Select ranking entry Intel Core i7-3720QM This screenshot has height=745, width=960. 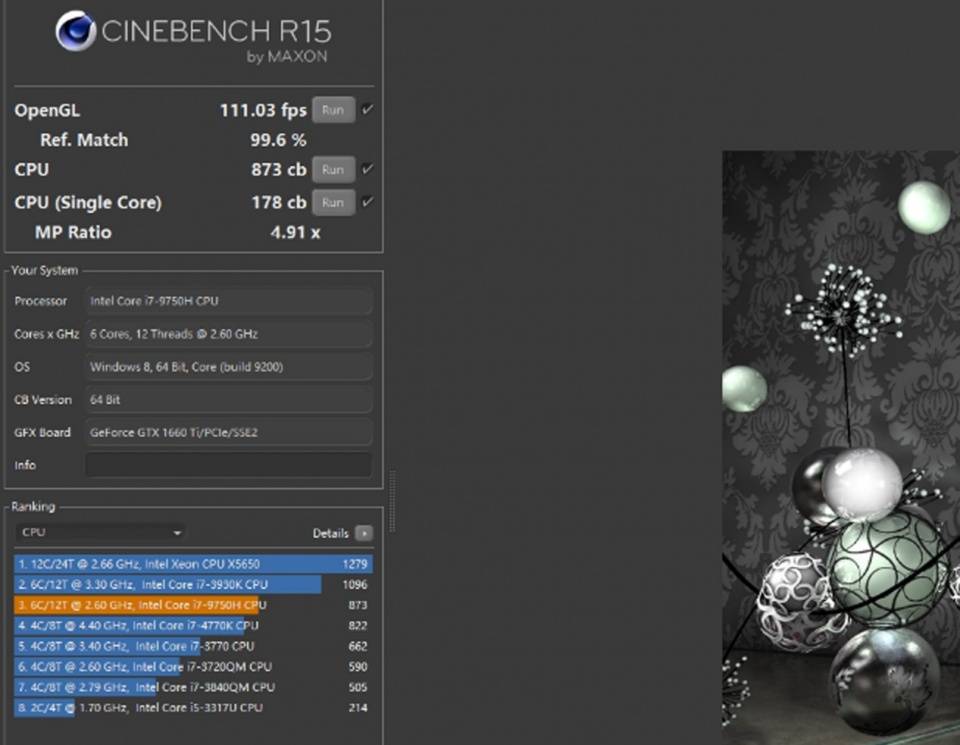click(193, 667)
